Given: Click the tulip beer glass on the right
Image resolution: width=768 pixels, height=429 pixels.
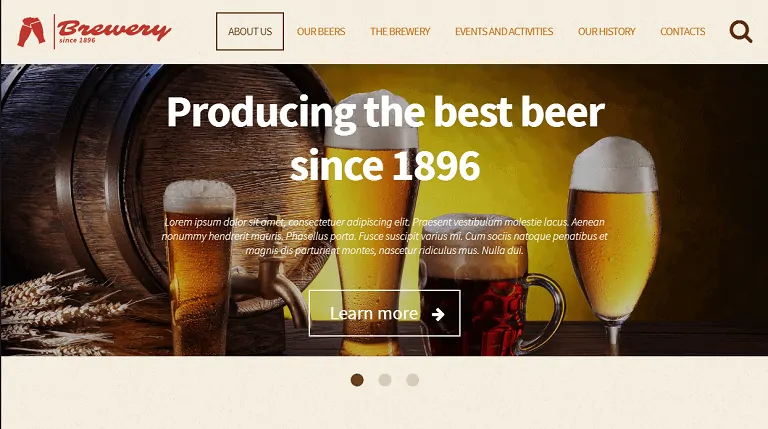Looking at the screenshot, I should [x=613, y=245].
